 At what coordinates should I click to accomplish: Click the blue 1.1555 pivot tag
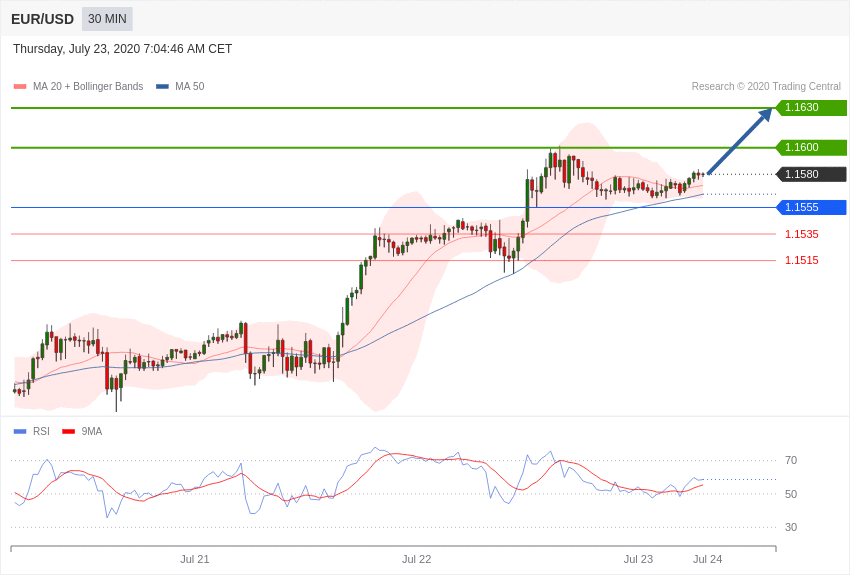pyautogui.click(x=811, y=208)
